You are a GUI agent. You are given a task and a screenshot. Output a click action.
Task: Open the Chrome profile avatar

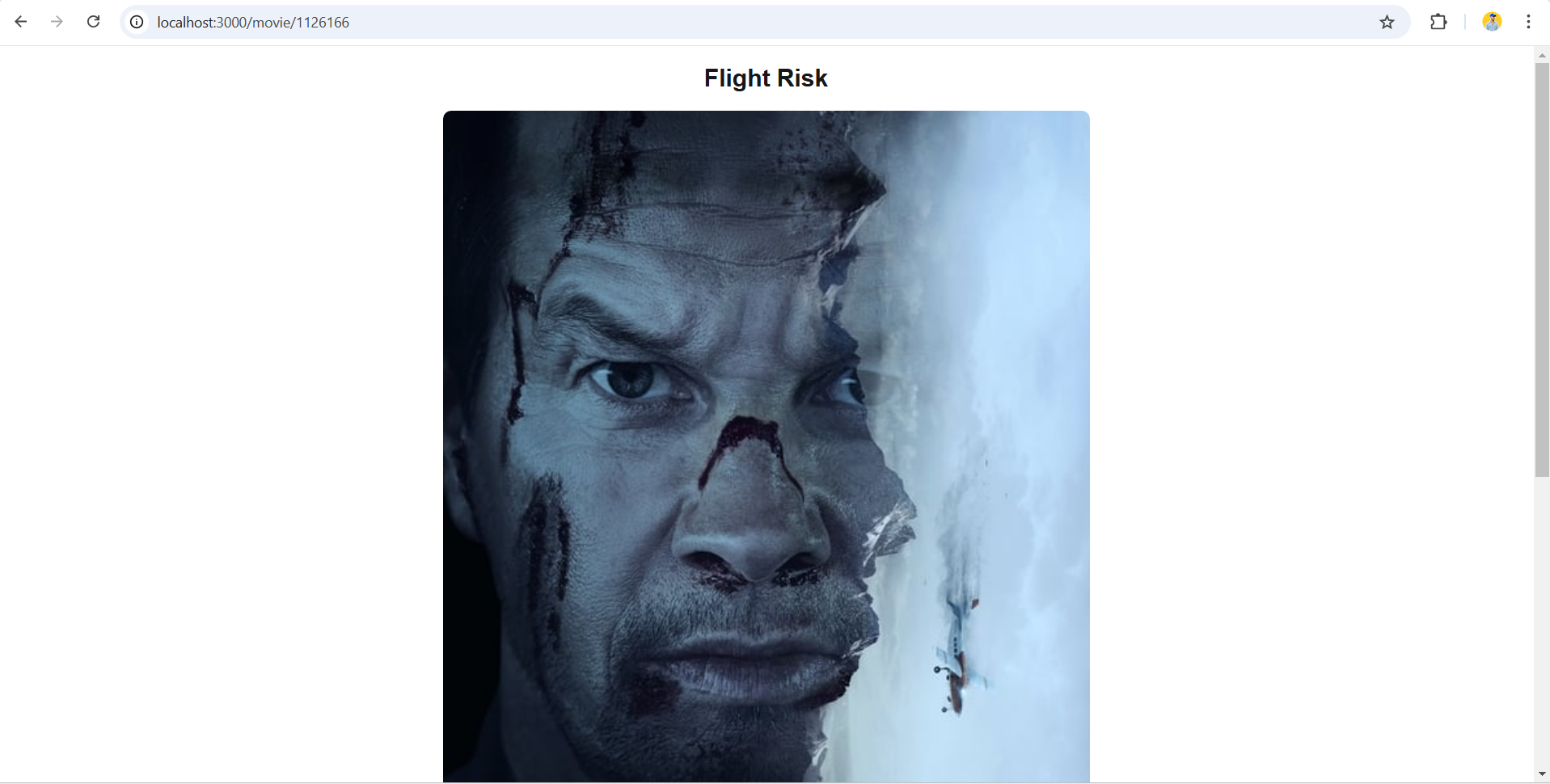1492,22
